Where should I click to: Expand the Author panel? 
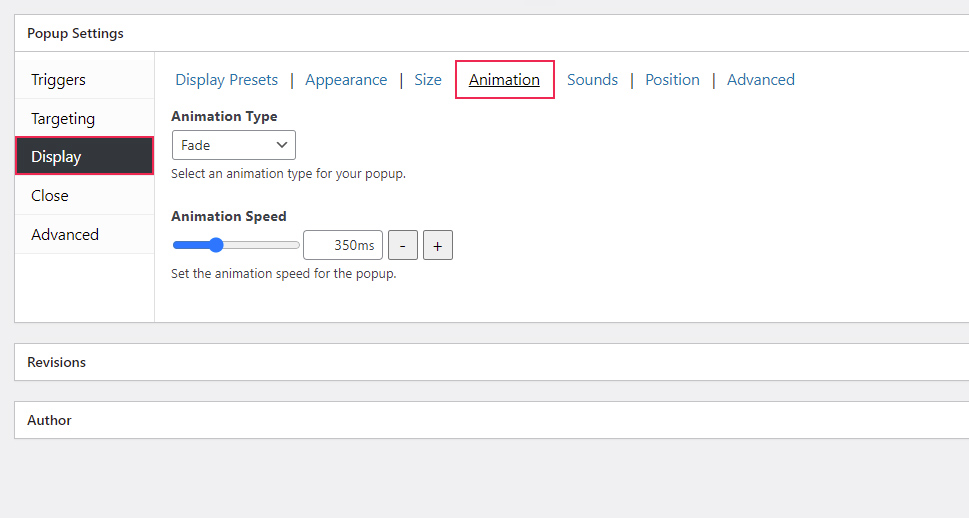point(50,420)
